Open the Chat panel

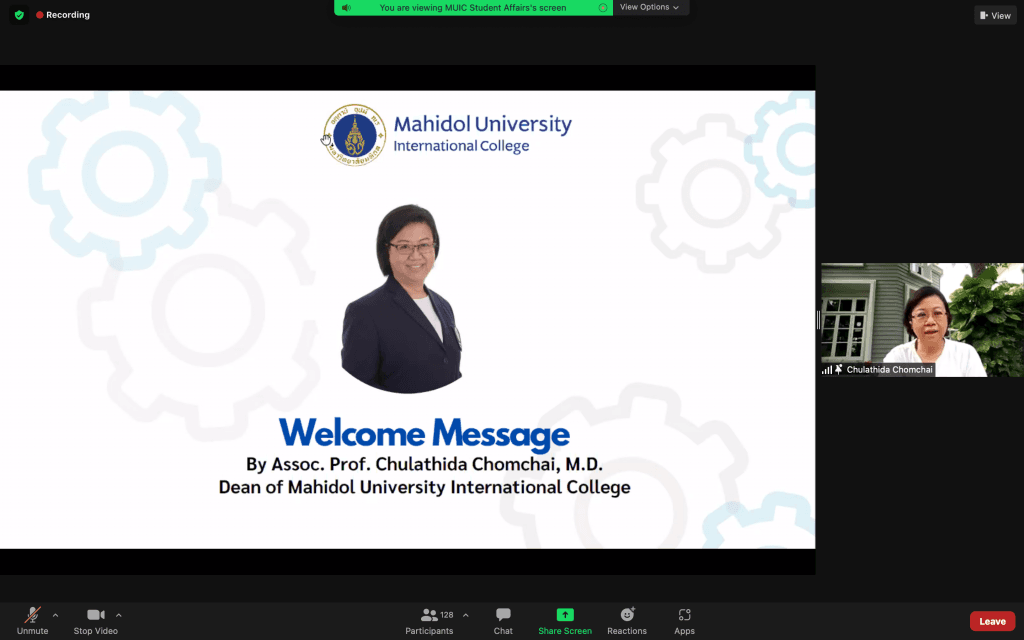coord(503,620)
